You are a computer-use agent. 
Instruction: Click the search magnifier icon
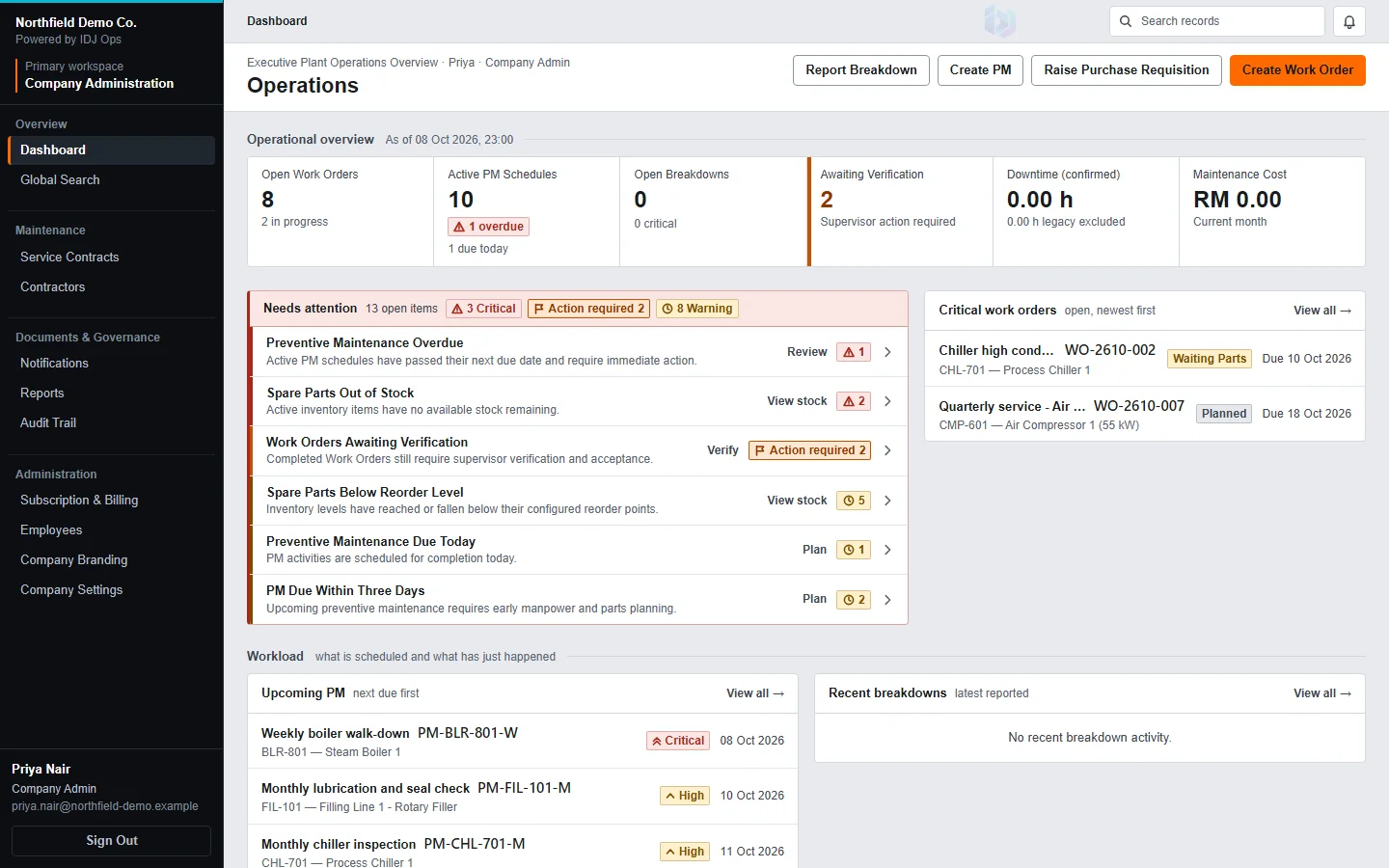click(x=1126, y=21)
